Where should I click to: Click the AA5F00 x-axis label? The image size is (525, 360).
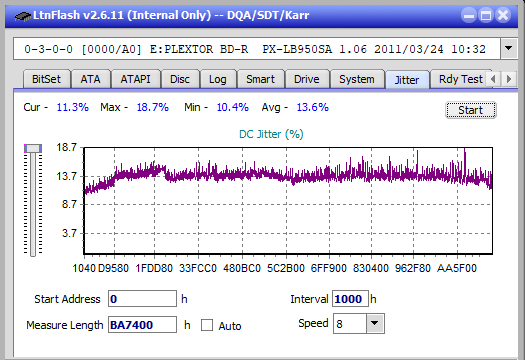click(457, 268)
